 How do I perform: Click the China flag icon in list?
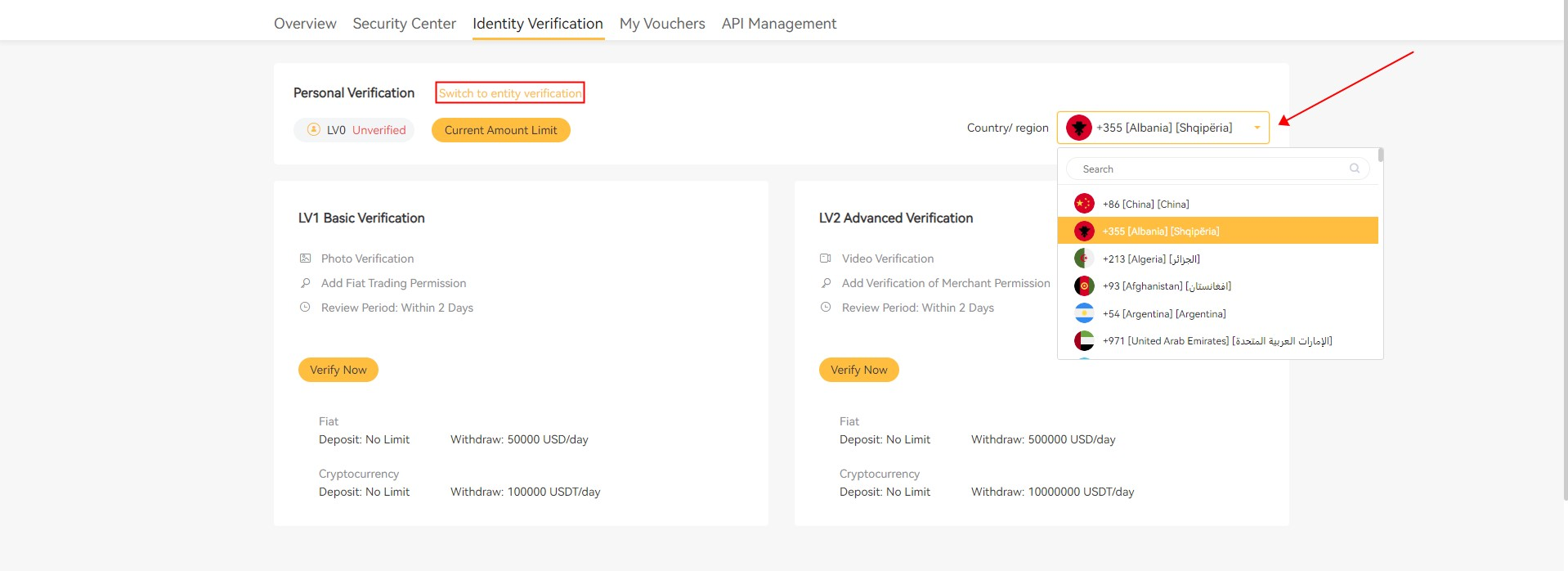click(1084, 204)
